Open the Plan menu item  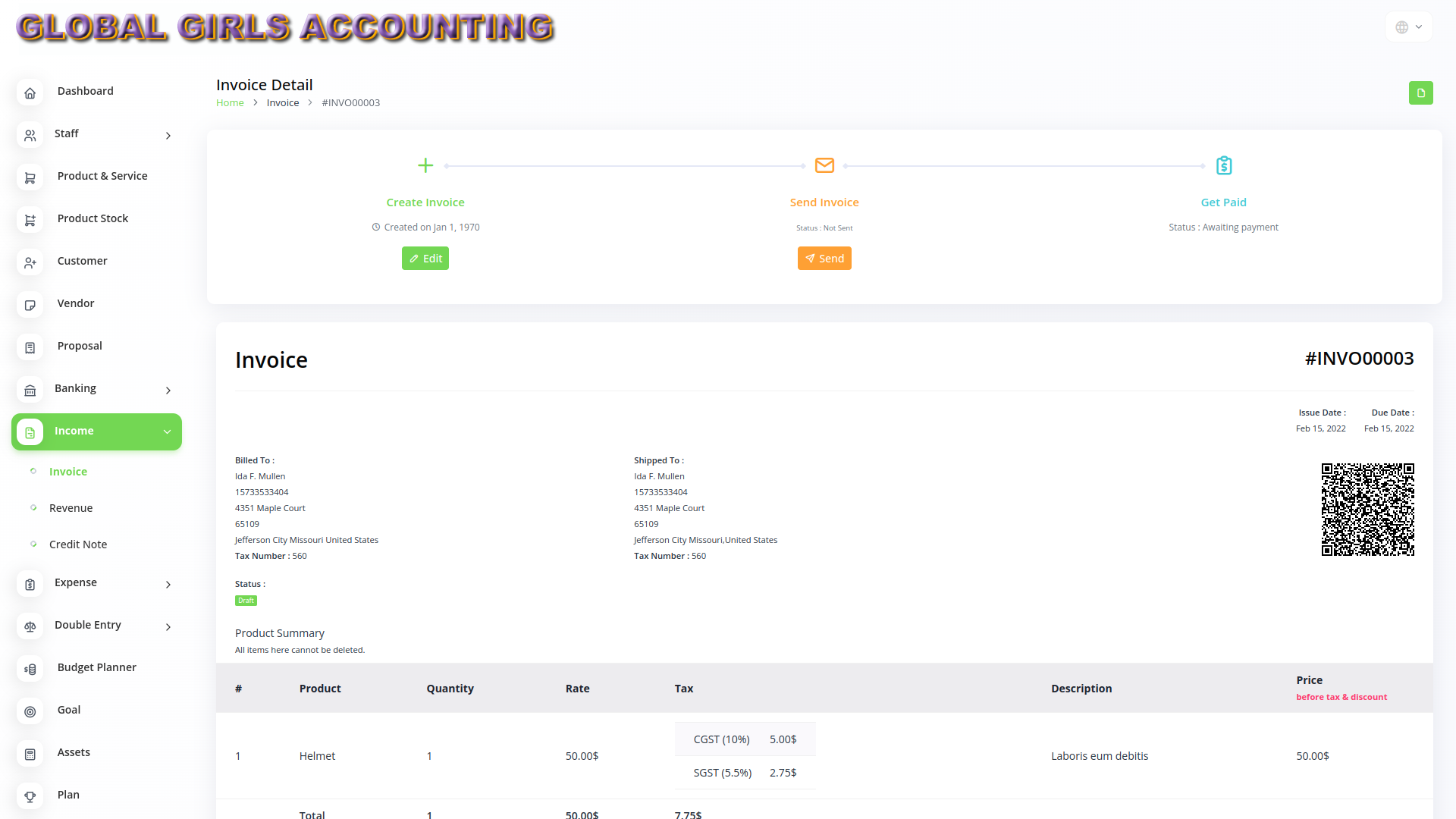coord(68,795)
